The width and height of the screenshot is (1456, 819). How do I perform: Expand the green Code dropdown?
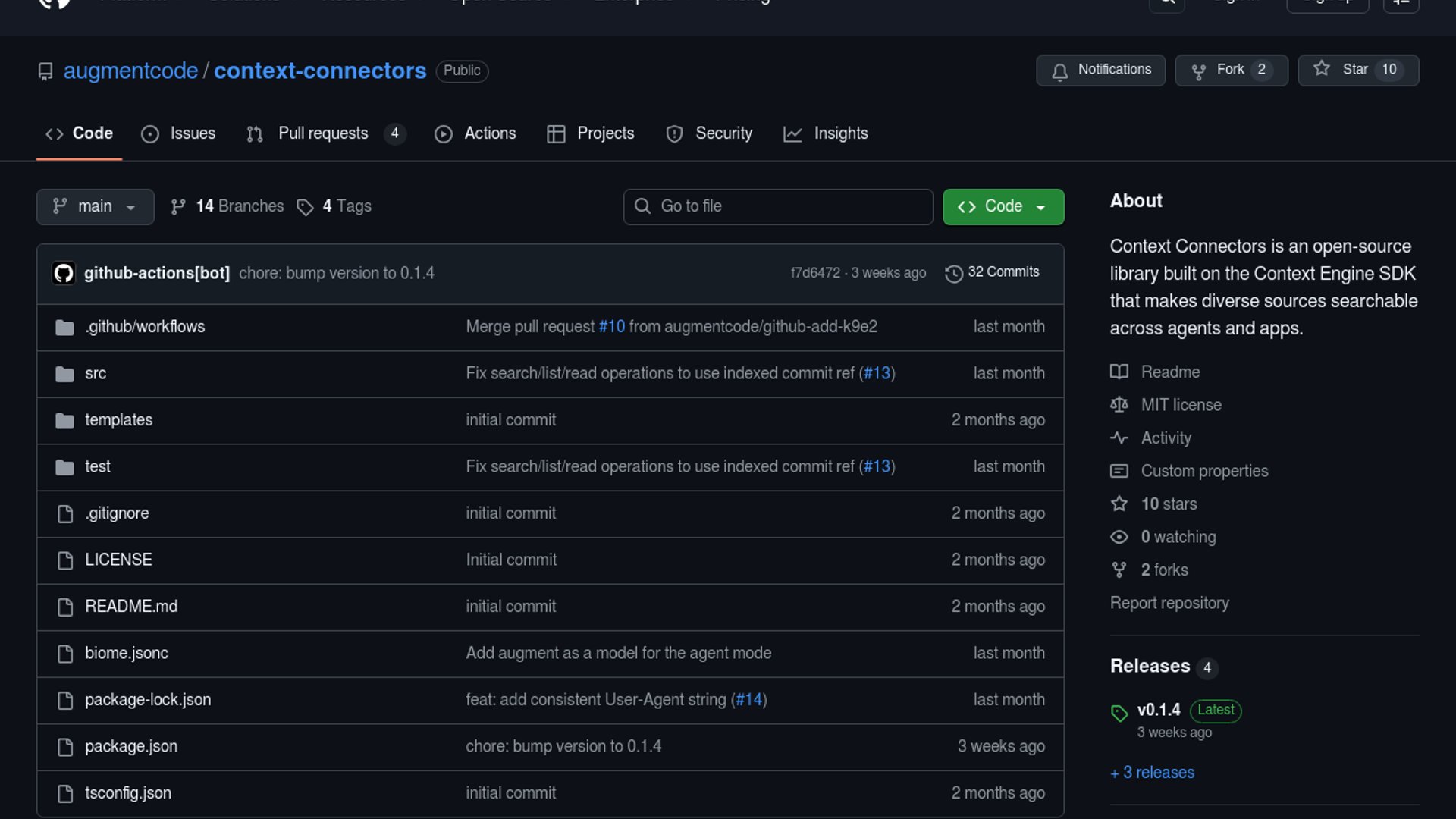pyautogui.click(x=1003, y=206)
